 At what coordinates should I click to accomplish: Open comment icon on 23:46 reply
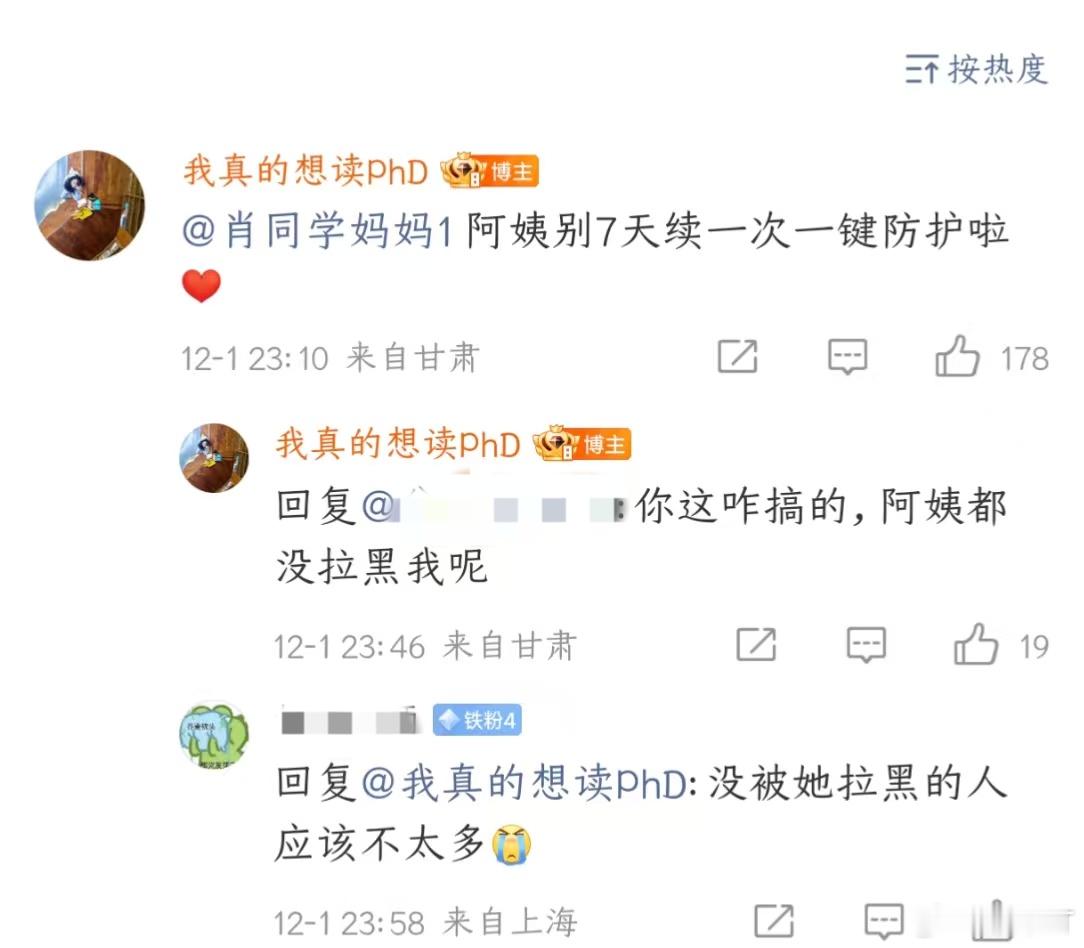[x=866, y=644]
